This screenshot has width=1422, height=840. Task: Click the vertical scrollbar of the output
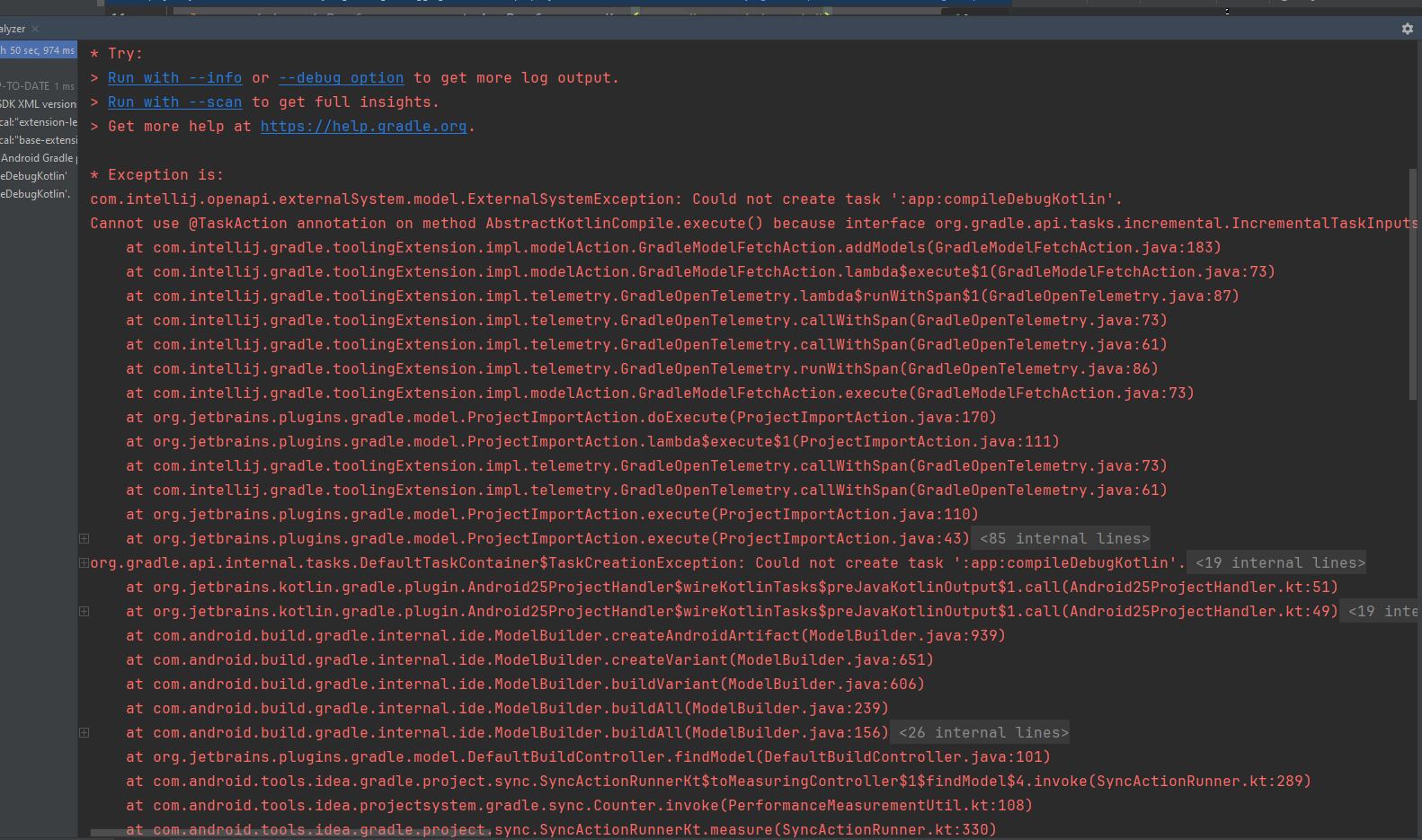[1413, 283]
